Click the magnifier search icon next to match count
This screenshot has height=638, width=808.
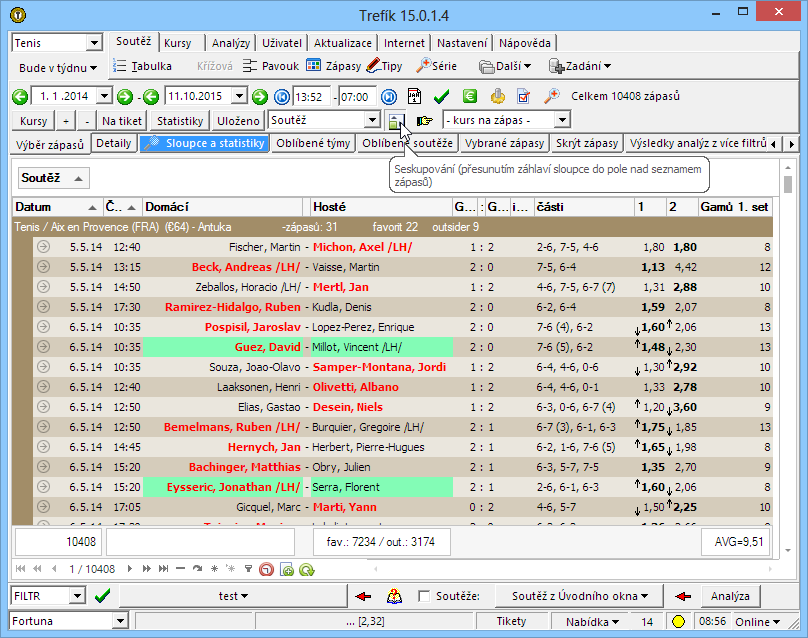pyautogui.click(x=551, y=97)
